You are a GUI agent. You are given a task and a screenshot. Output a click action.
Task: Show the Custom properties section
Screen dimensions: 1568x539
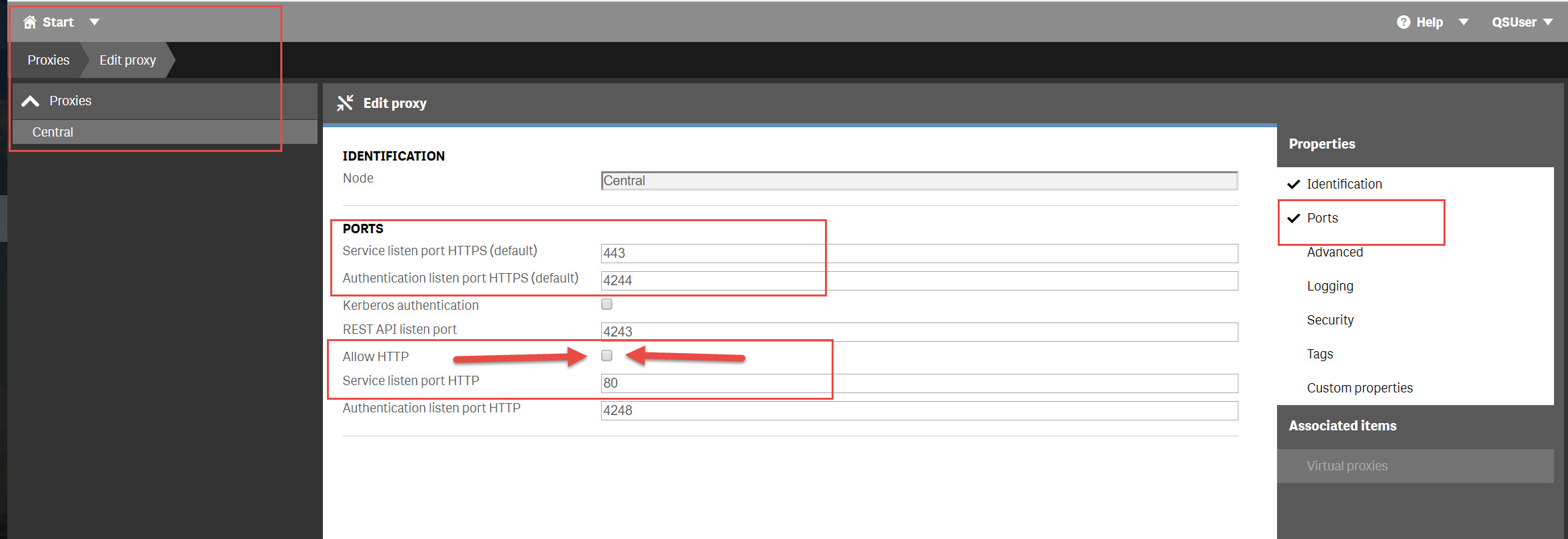(x=1360, y=388)
